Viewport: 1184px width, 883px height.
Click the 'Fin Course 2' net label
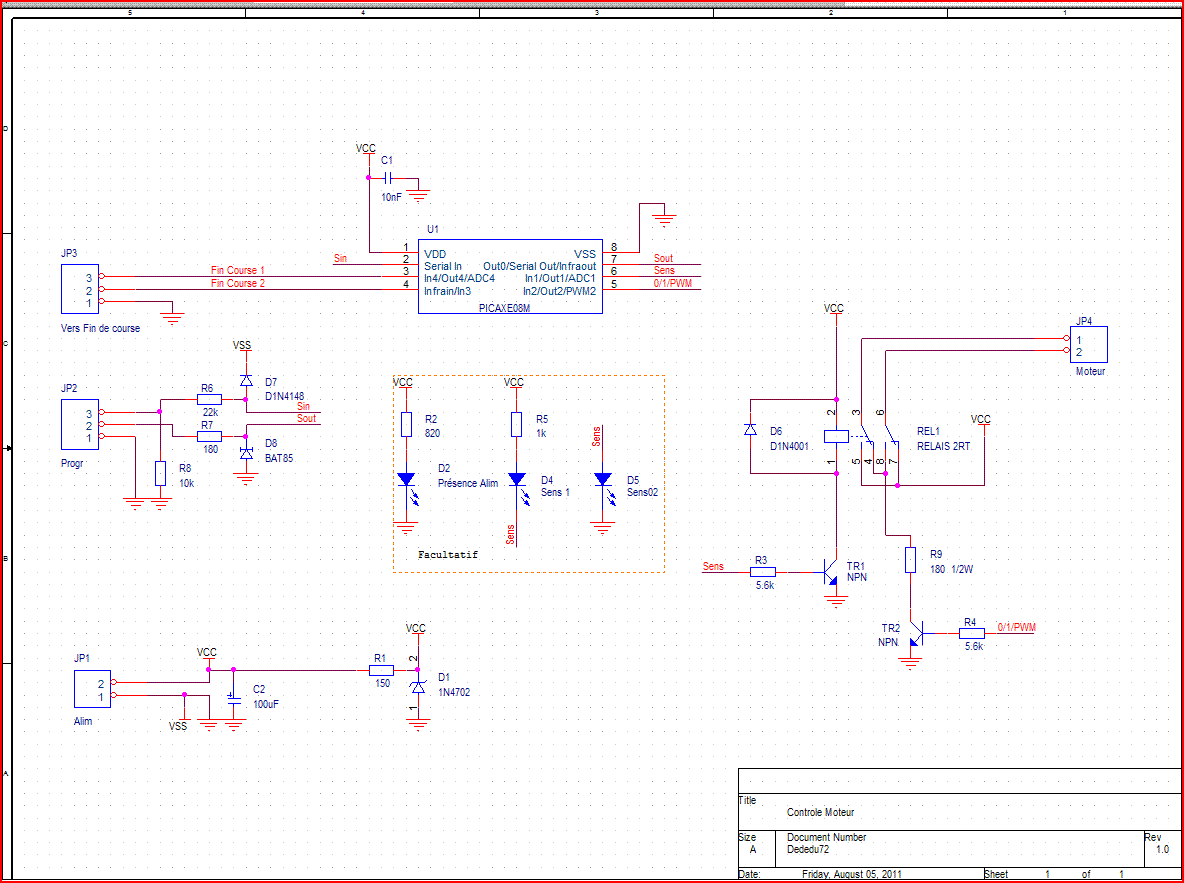click(x=238, y=283)
